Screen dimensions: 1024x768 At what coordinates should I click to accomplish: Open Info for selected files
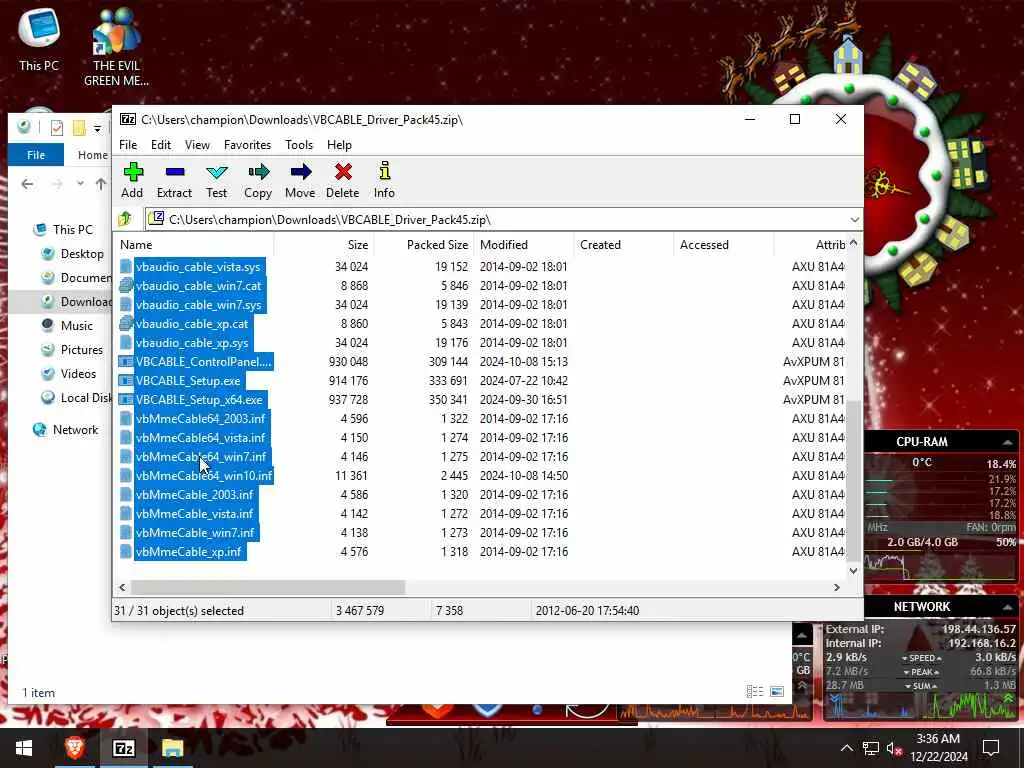click(x=384, y=181)
